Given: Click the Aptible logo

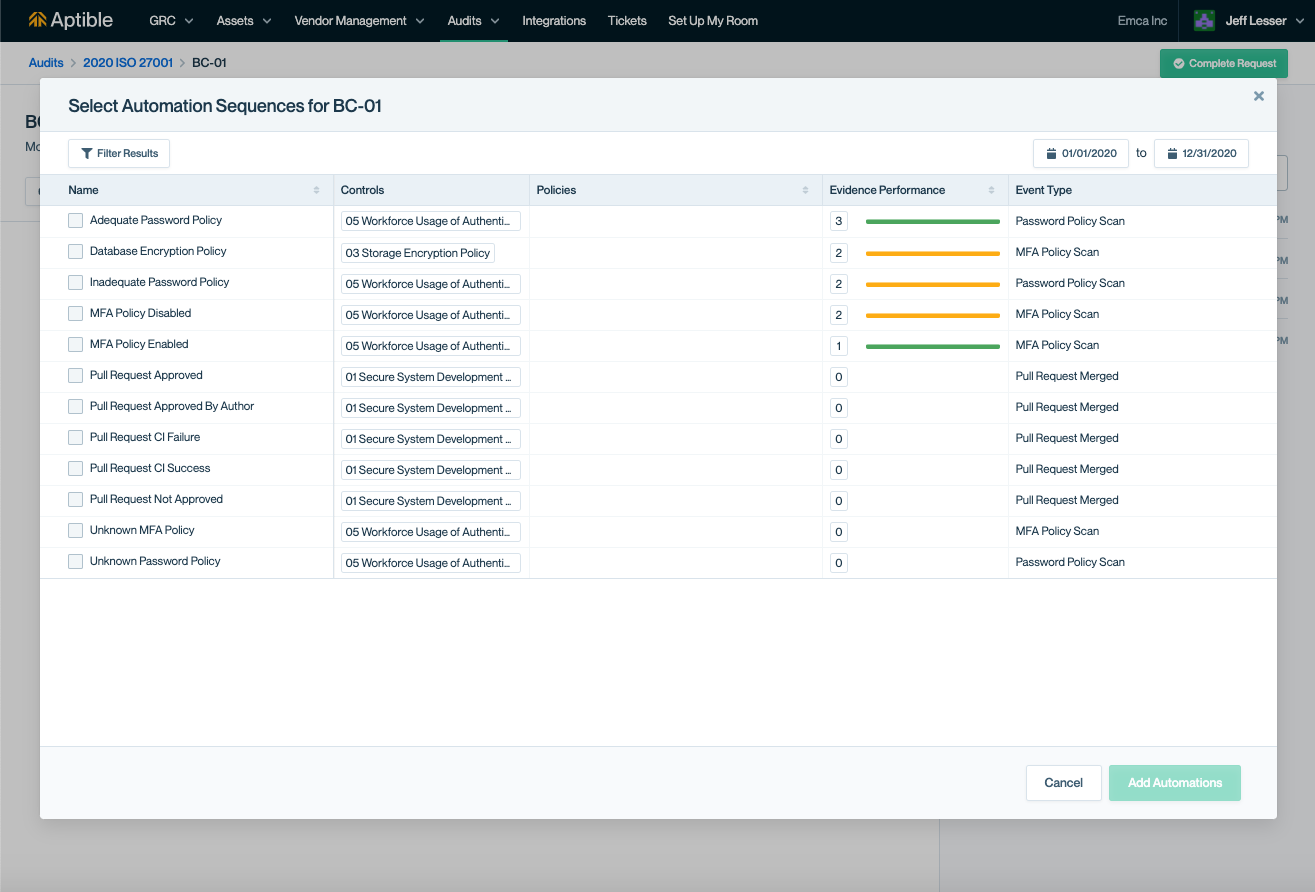Looking at the screenshot, I should click(70, 20).
